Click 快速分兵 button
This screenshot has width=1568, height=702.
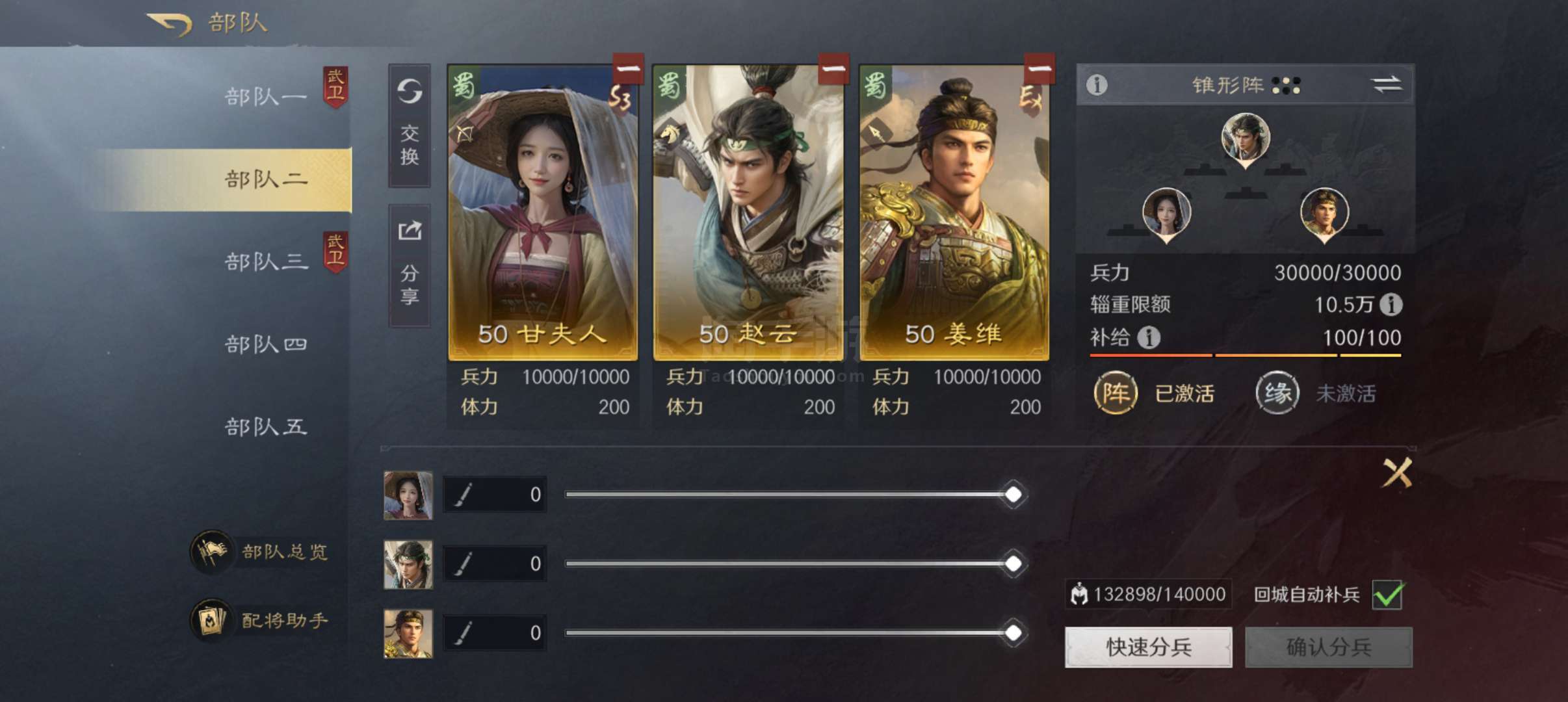[x=1148, y=647]
